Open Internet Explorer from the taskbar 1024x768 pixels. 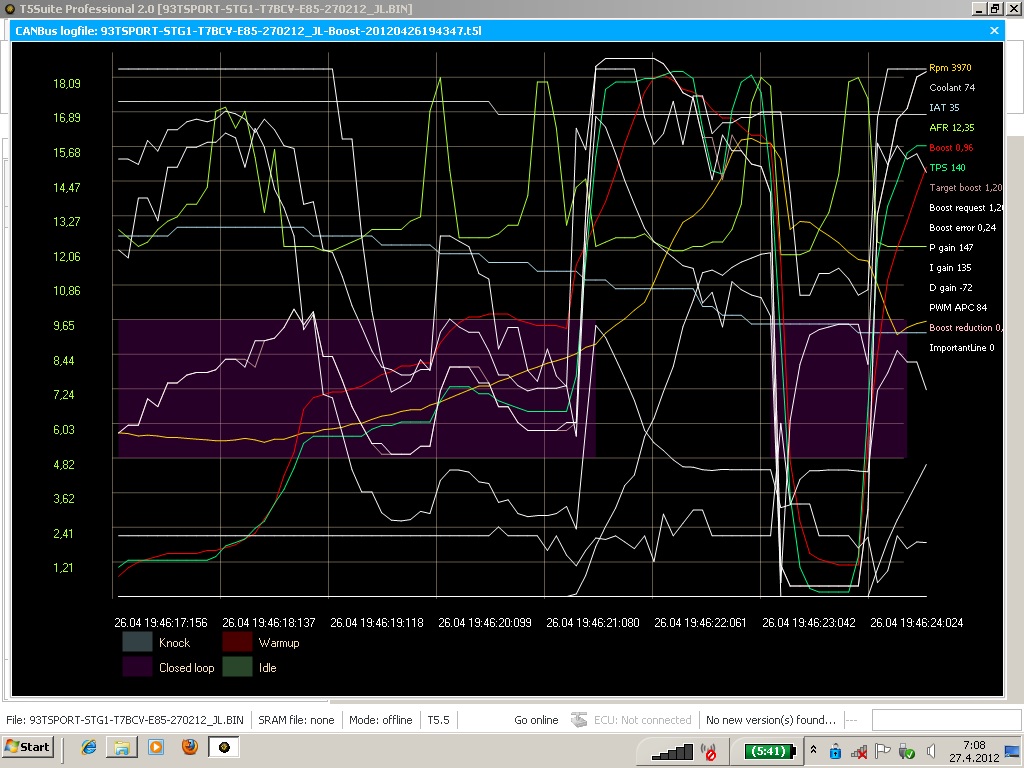pos(89,747)
